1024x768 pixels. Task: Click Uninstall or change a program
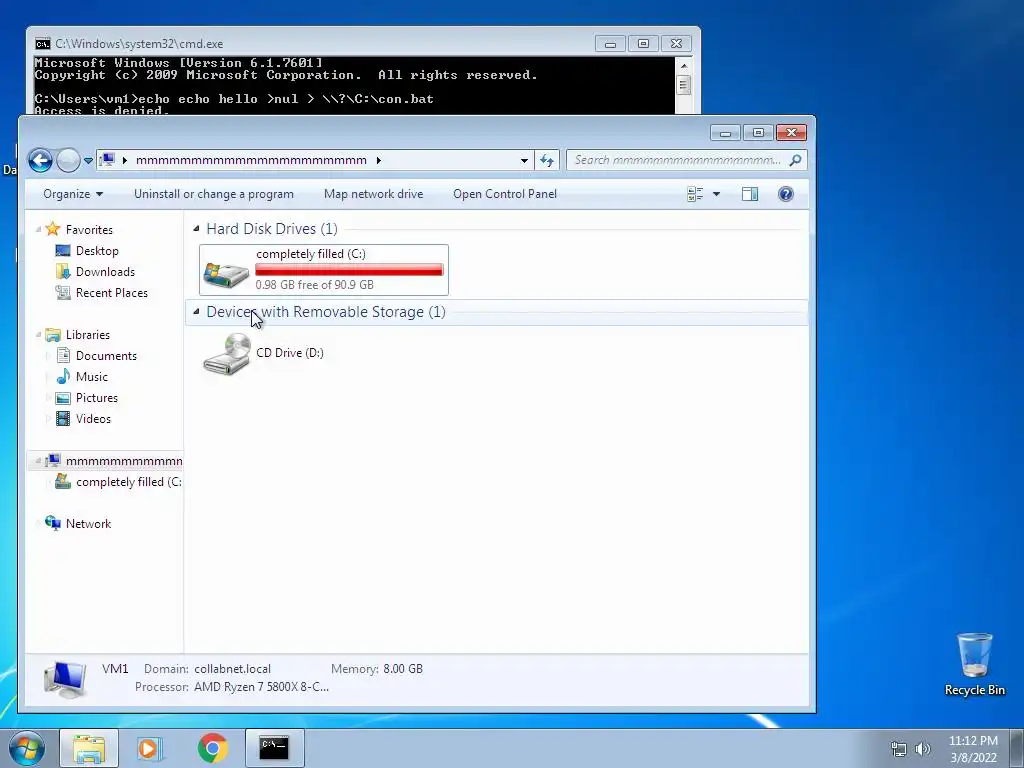pos(214,194)
